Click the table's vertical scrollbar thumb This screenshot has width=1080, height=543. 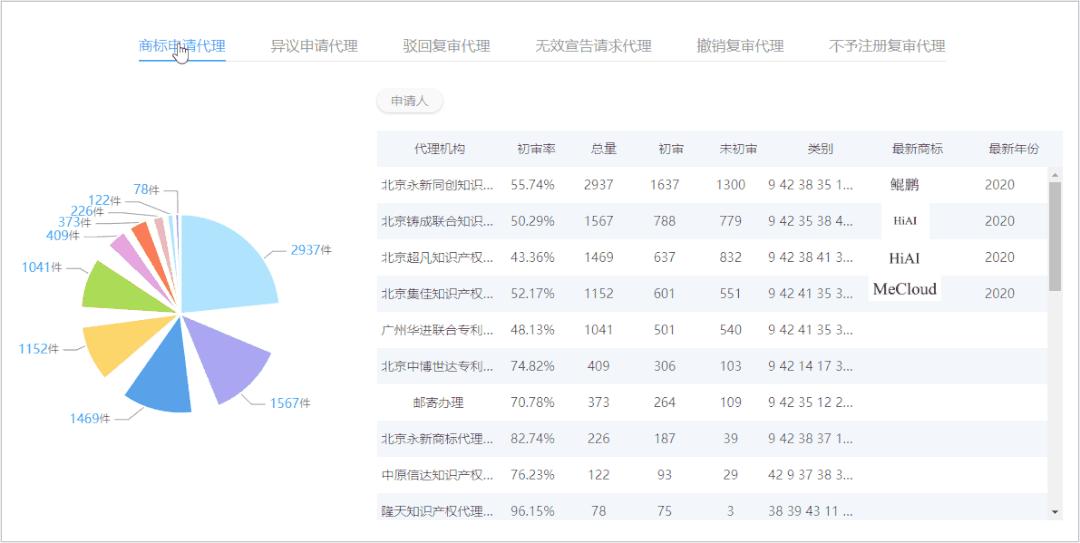tap(1055, 236)
